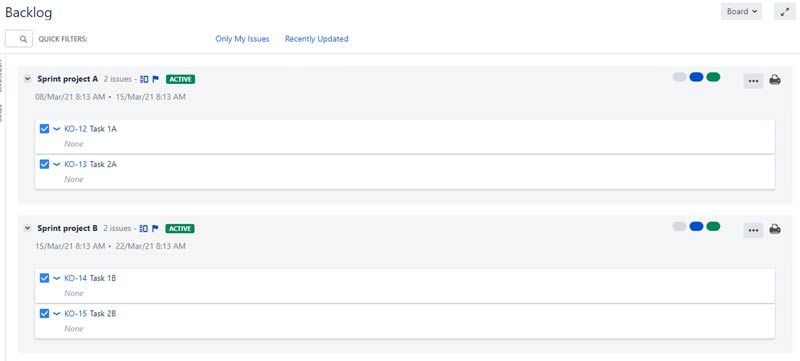Click the board icon beside Sprint project B
Viewport: 800px width, 361px height.
144,228
